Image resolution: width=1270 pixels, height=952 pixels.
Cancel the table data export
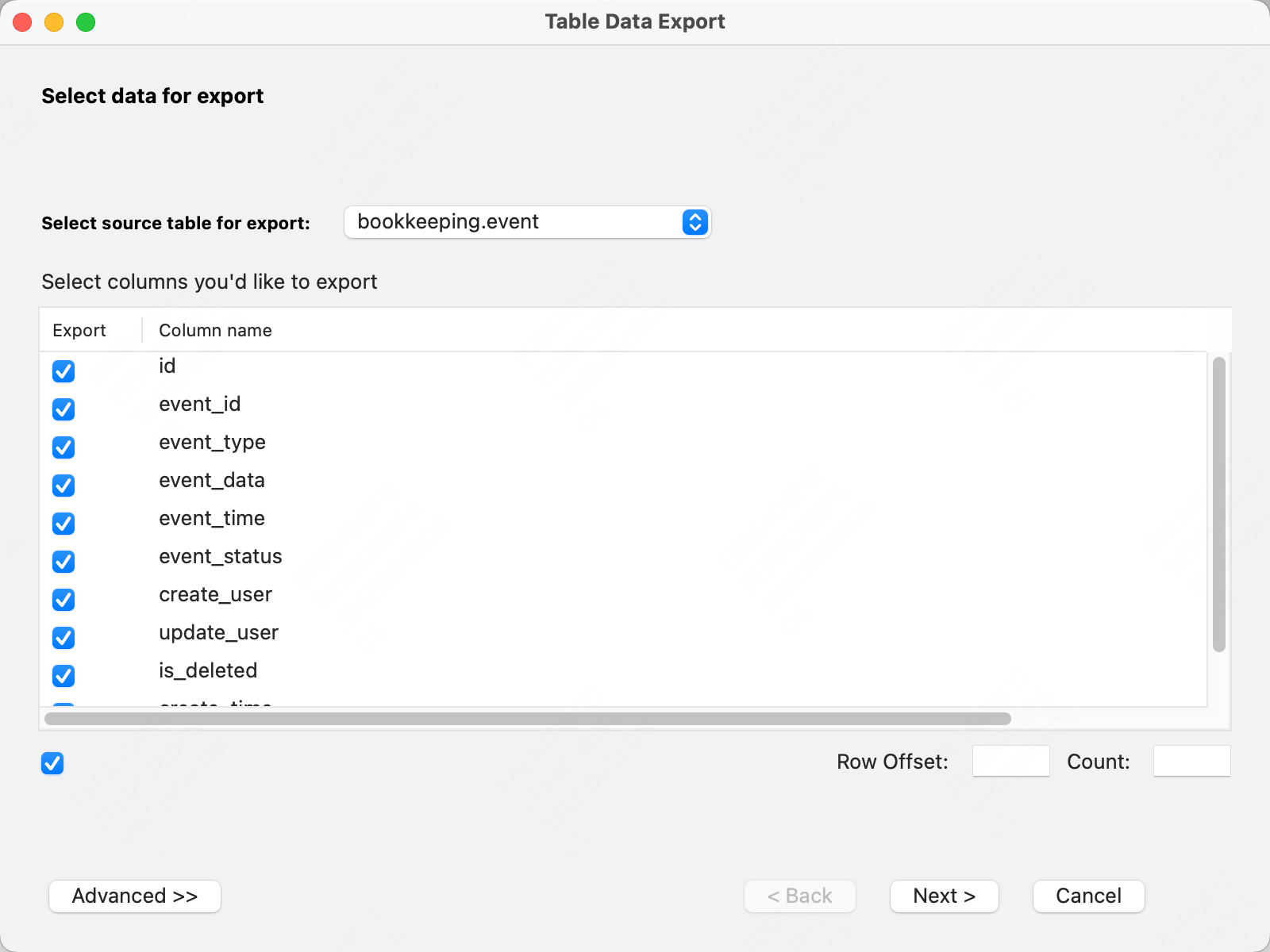pyautogui.click(x=1088, y=896)
